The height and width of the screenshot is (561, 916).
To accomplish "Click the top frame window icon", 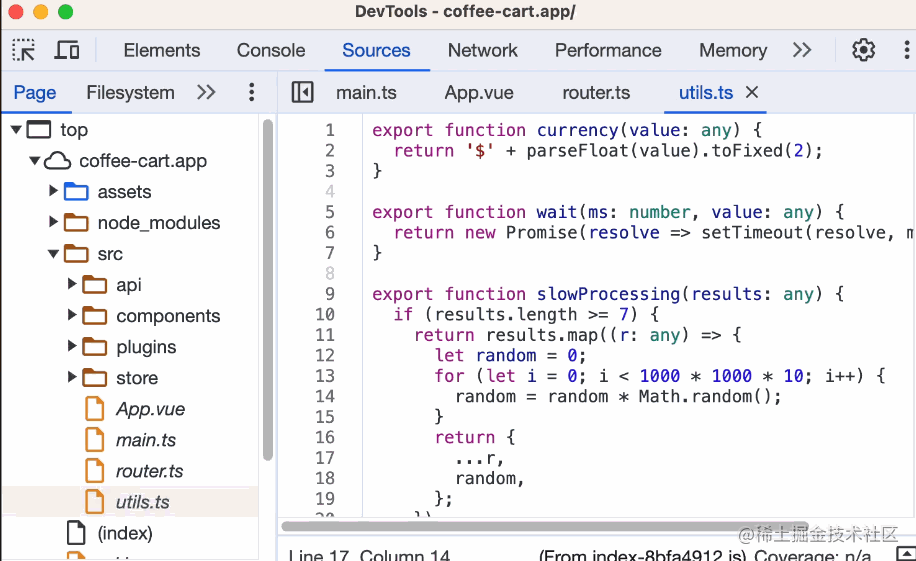I will click(x=39, y=129).
